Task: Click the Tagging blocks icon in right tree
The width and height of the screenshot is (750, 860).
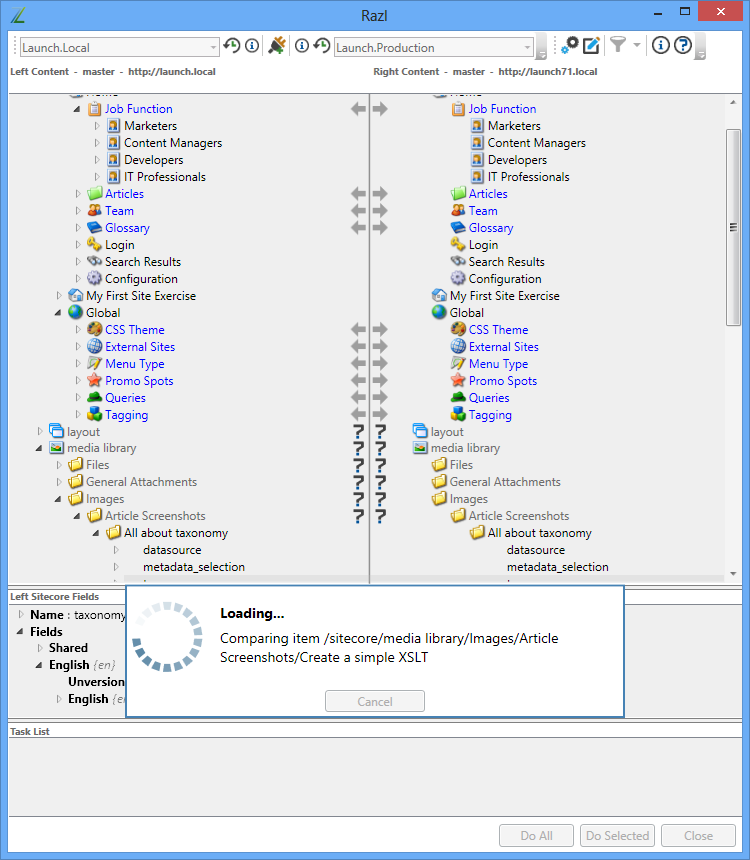Action: pos(458,414)
